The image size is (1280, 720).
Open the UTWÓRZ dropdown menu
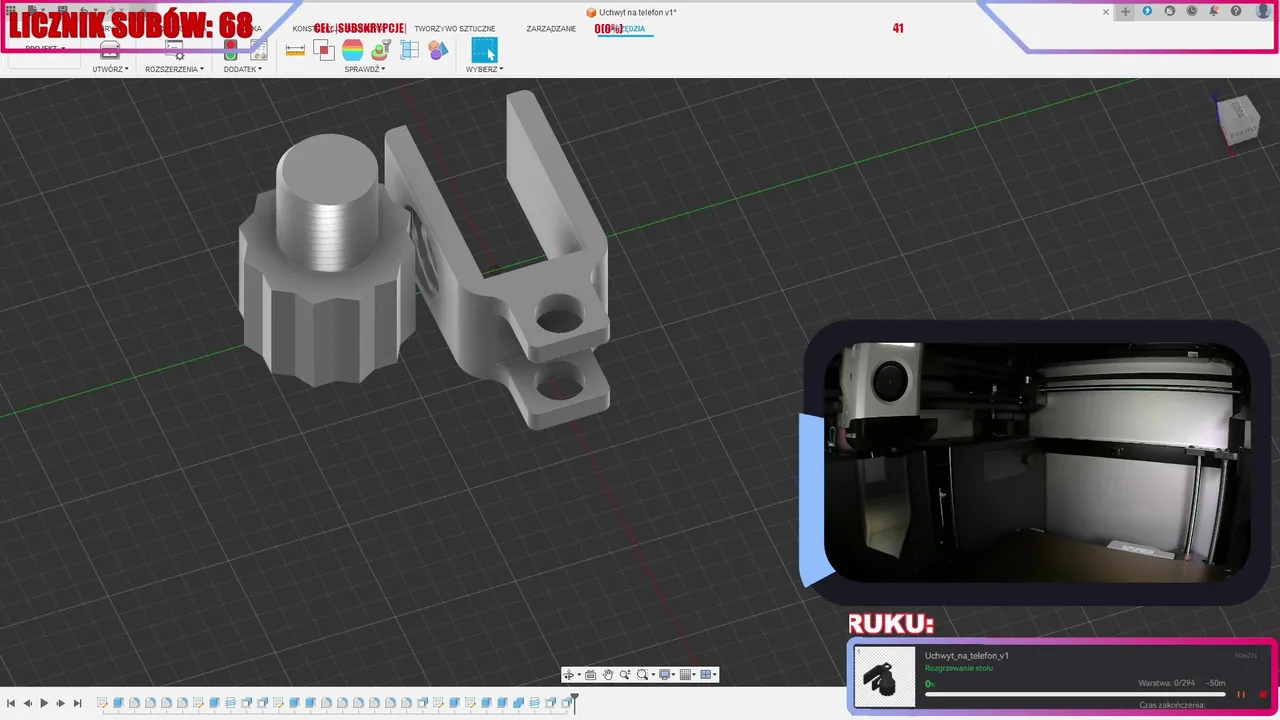pos(110,69)
